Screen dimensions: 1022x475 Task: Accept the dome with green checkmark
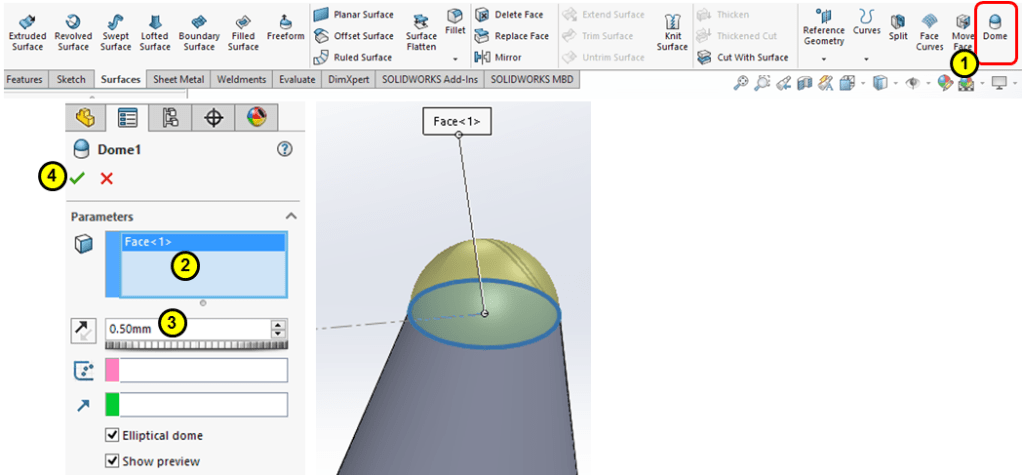[x=78, y=178]
